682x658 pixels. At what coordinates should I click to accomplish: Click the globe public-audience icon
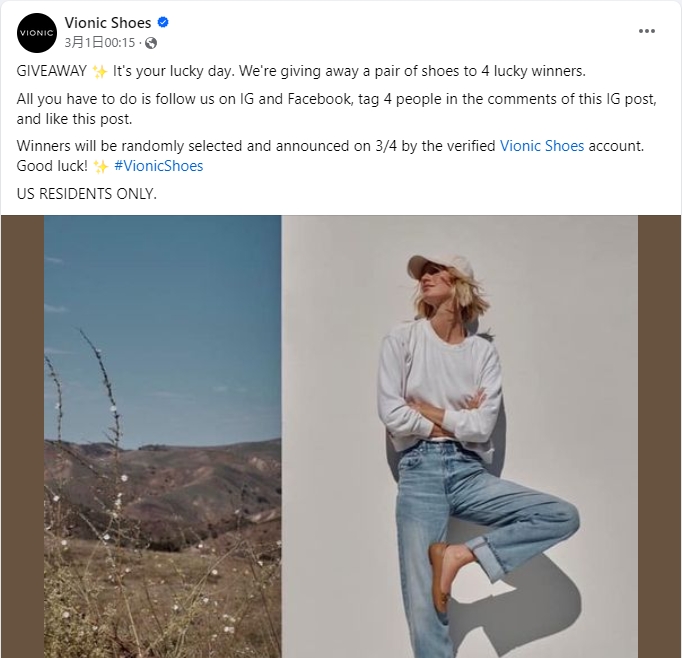pos(151,43)
